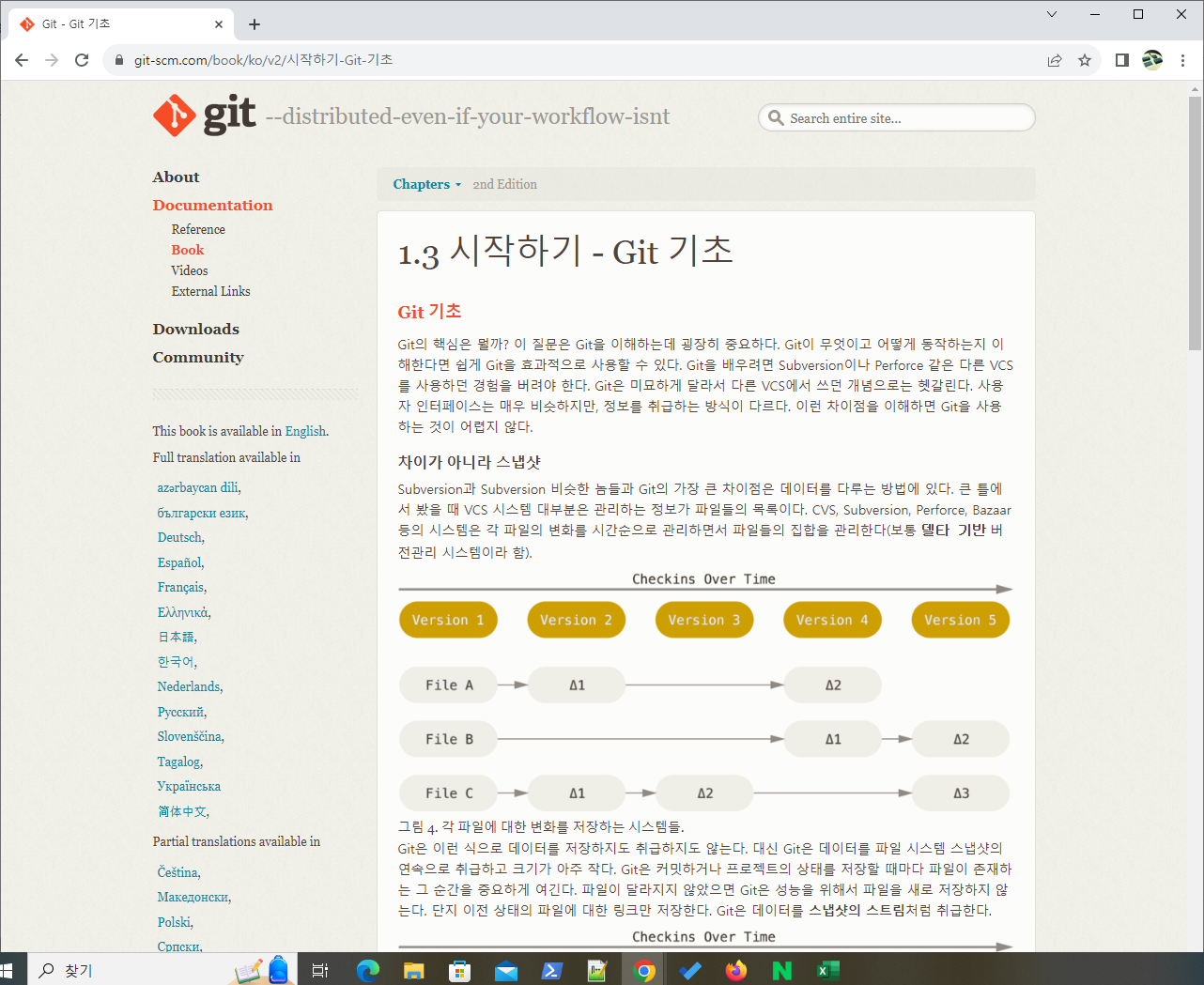The width and height of the screenshot is (1204, 985).
Task: Click the address bar URL
Action: (263, 60)
